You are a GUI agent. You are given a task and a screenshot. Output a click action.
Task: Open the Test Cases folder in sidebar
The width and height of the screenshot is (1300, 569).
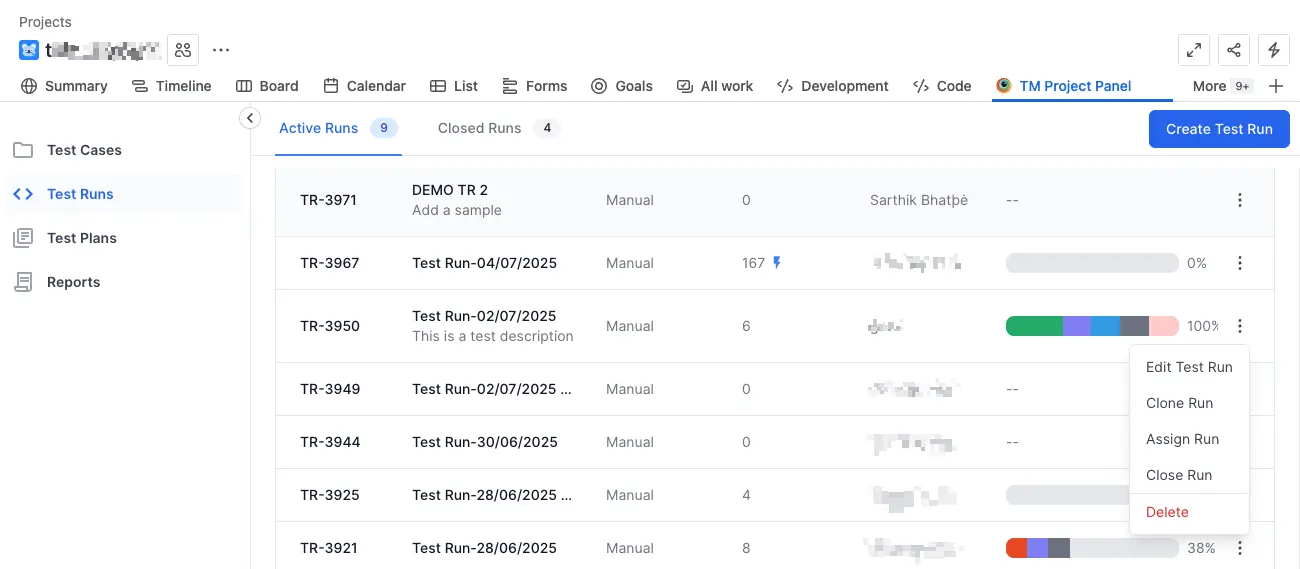click(x=84, y=150)
